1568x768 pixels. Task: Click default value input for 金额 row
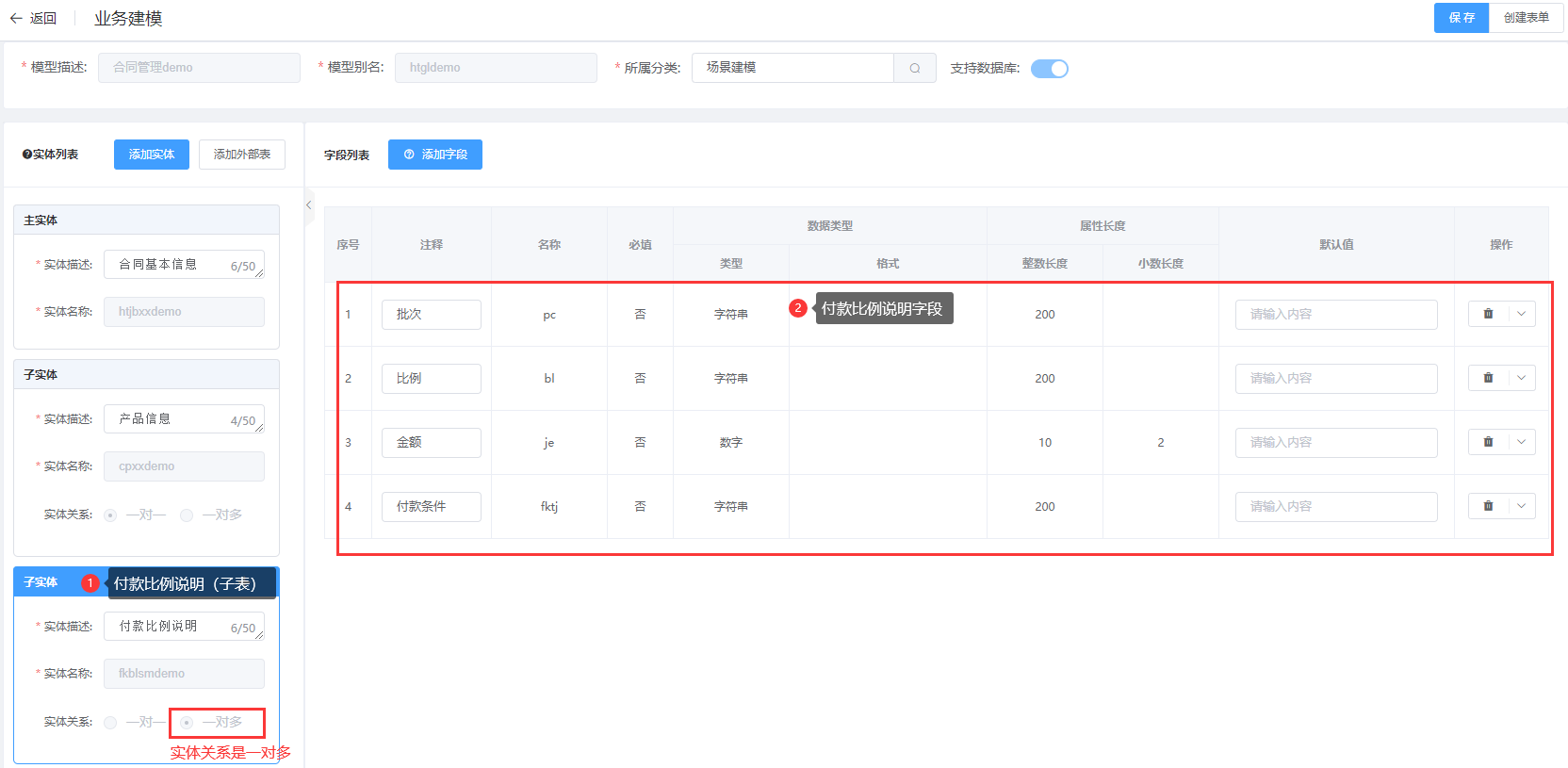point(1335,443)
